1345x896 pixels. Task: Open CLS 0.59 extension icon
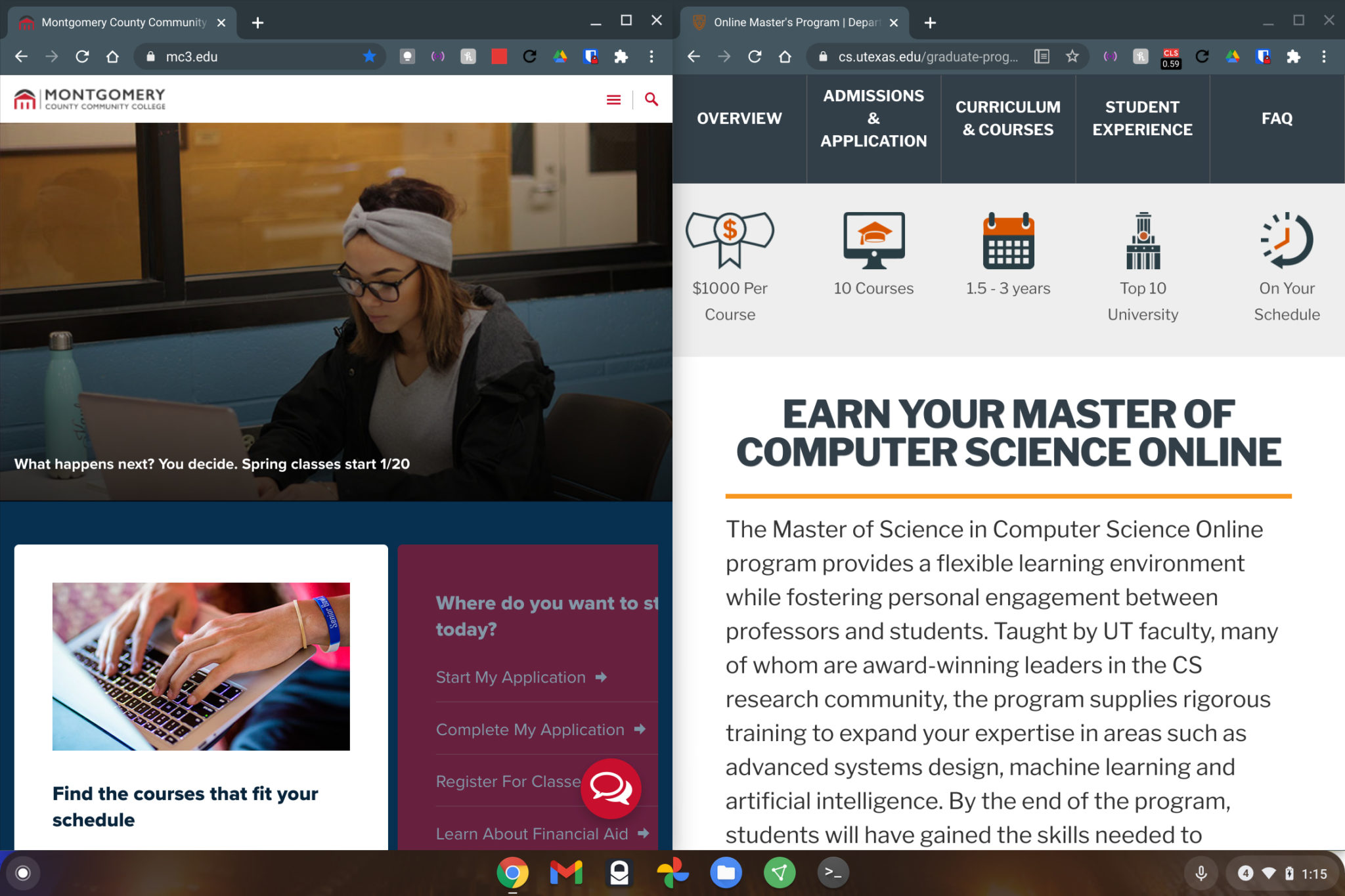(1171, 58)
